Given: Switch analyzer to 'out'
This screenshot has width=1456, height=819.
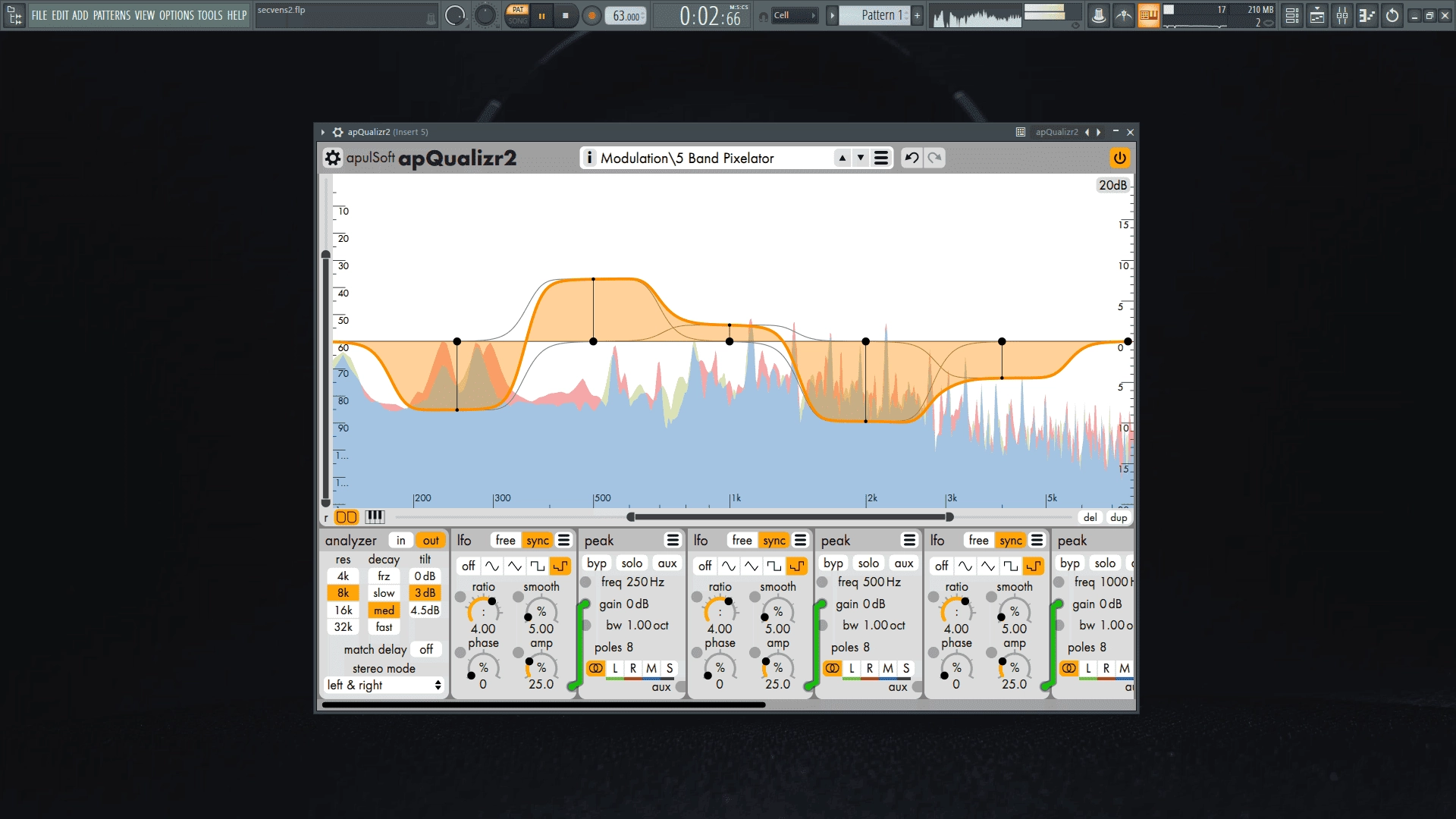Looking at the screenshot, I should (x=431, y=540).
